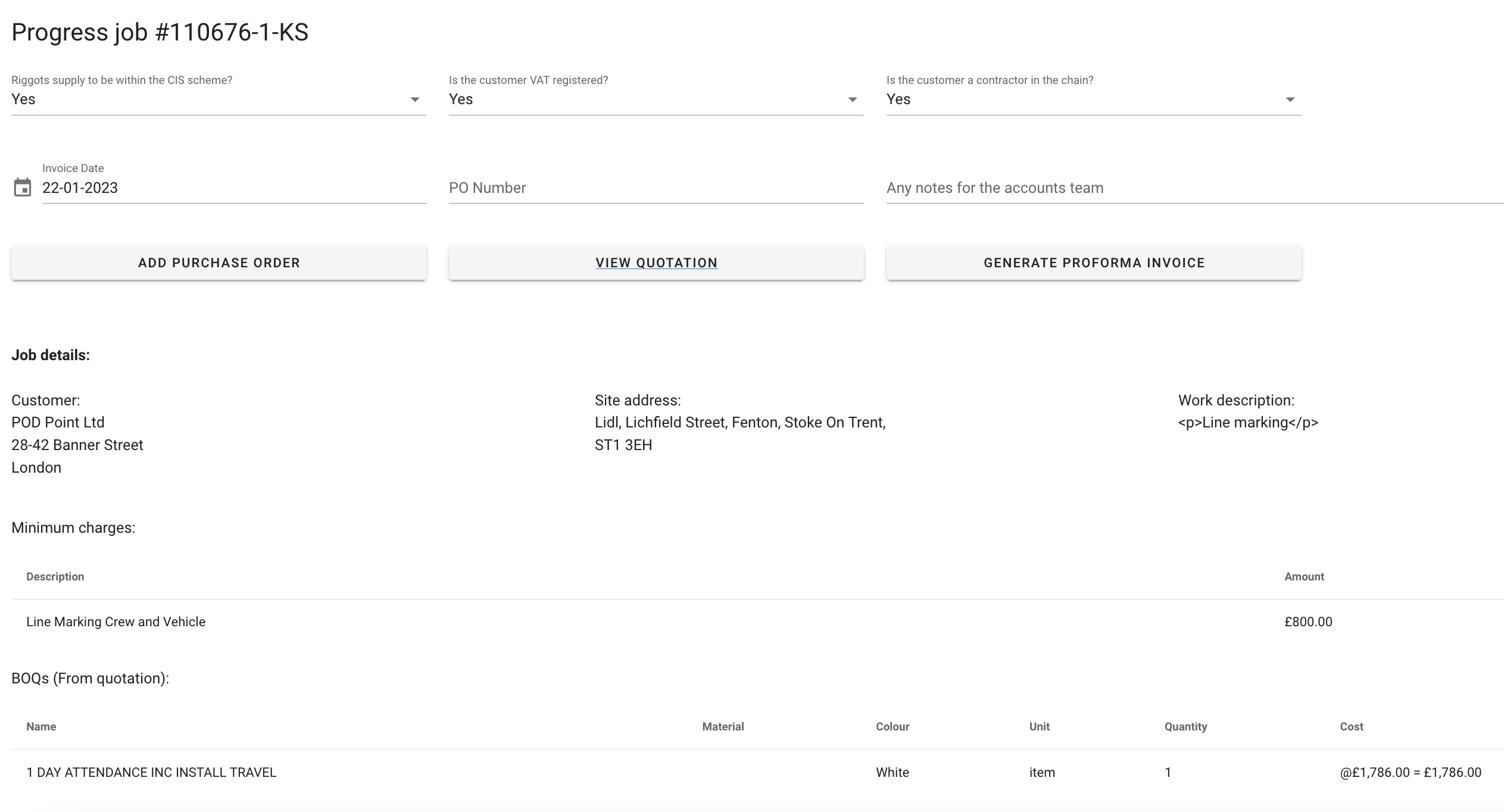Select the Line Marking Crew and Vehicle row
The height and width of the screenshot is (812, 1504).
(x=116, y=622)
